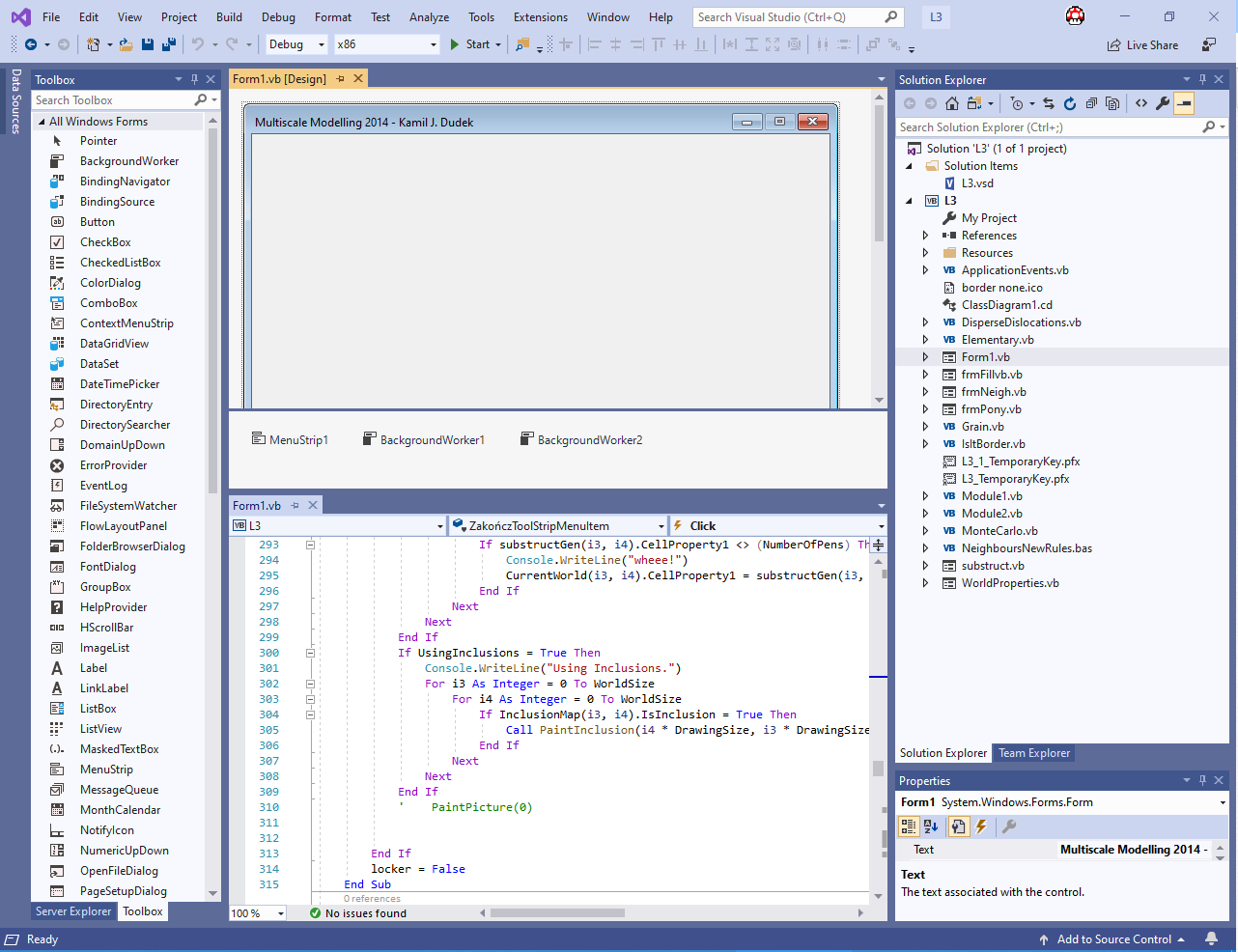The width and height of the screenshot is (1238, 952).
Task: Click the Search Solution Explorer field
Action: (1049, 127)
